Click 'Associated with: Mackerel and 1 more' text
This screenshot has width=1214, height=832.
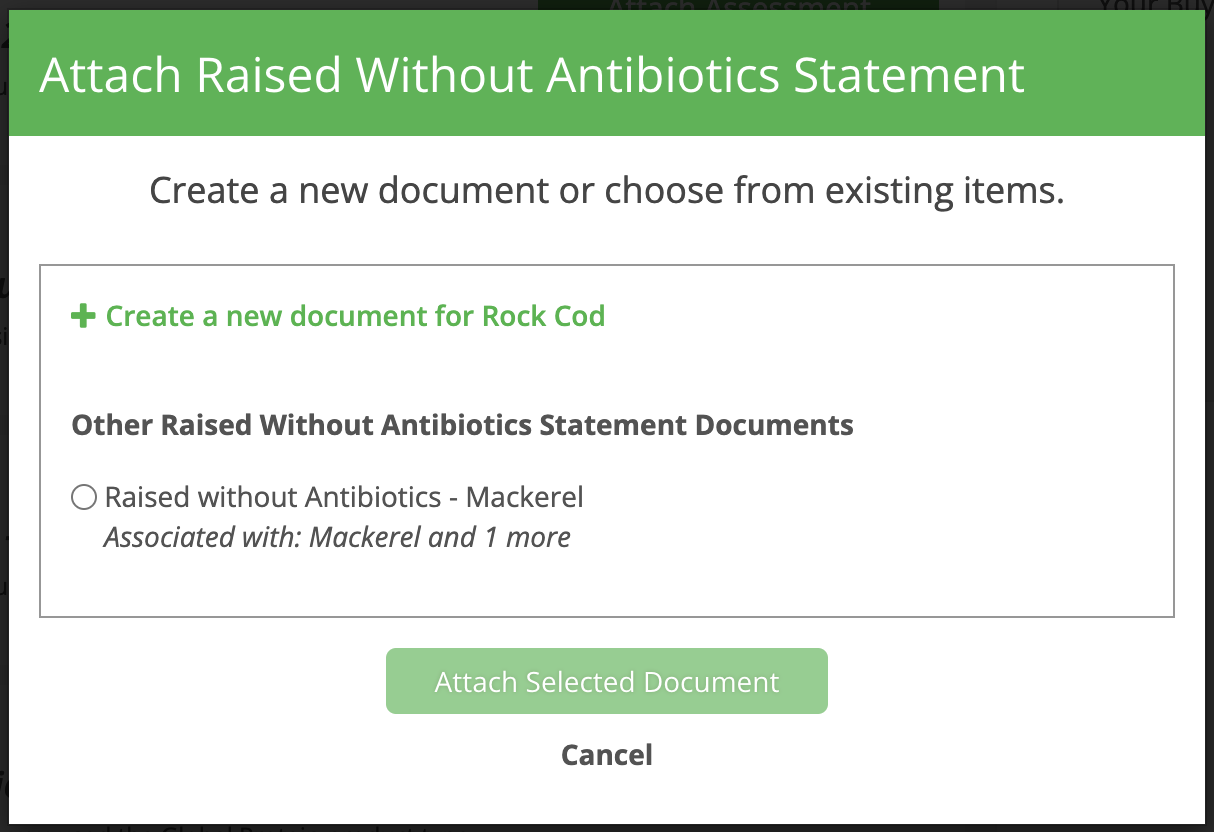point(337,537)
